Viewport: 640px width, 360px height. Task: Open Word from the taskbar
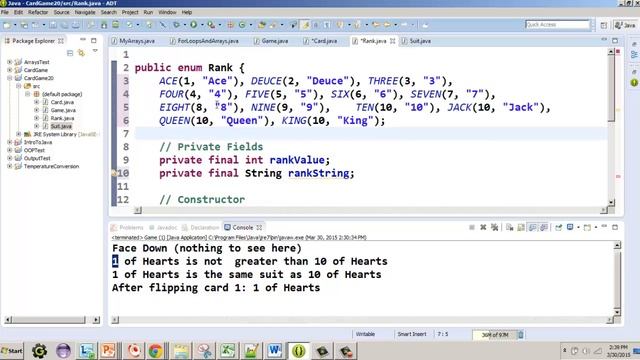(275, 351)
